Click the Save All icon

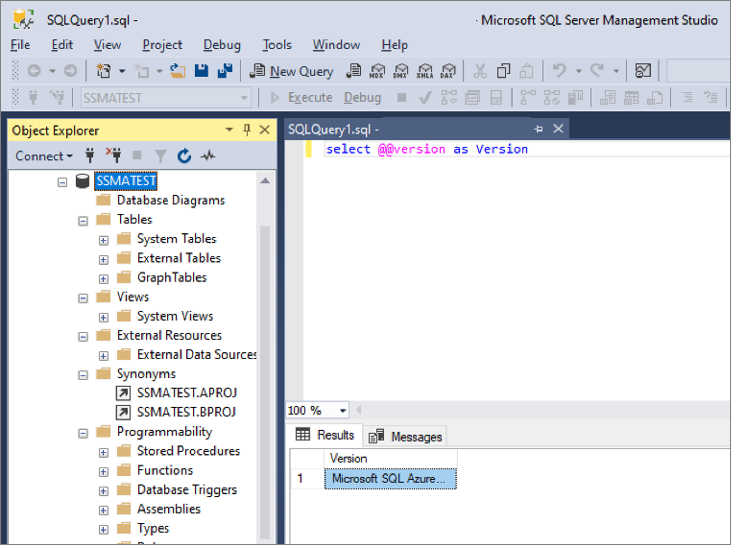(x=224, y=71)
